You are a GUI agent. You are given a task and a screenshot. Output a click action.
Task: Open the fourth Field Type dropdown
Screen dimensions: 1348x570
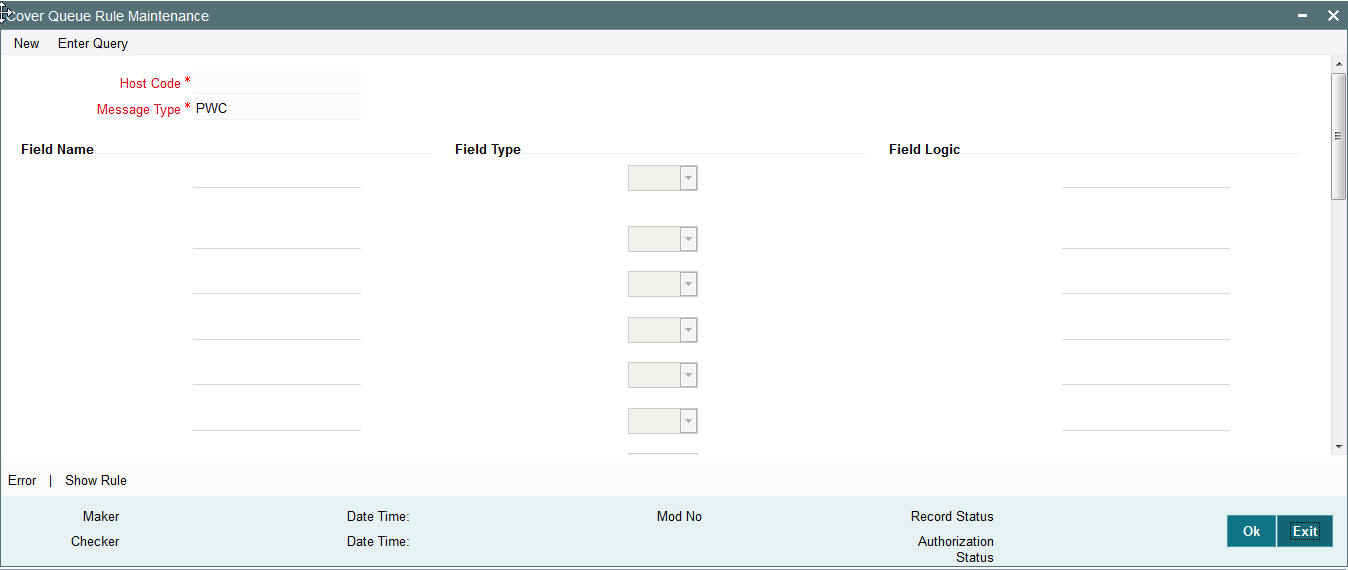tap(662, 330)
